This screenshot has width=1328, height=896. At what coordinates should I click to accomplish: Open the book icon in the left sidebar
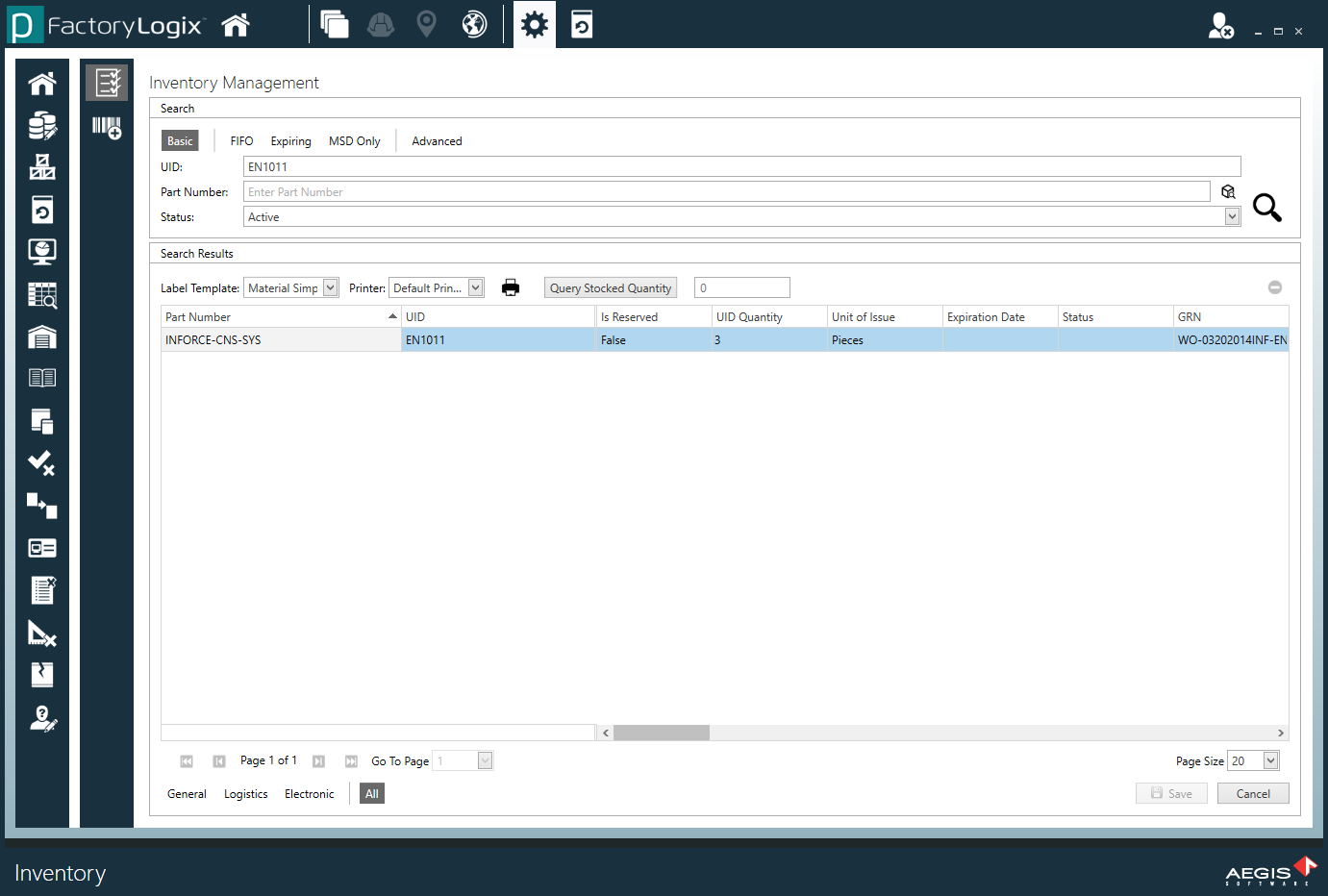(41, 377)
